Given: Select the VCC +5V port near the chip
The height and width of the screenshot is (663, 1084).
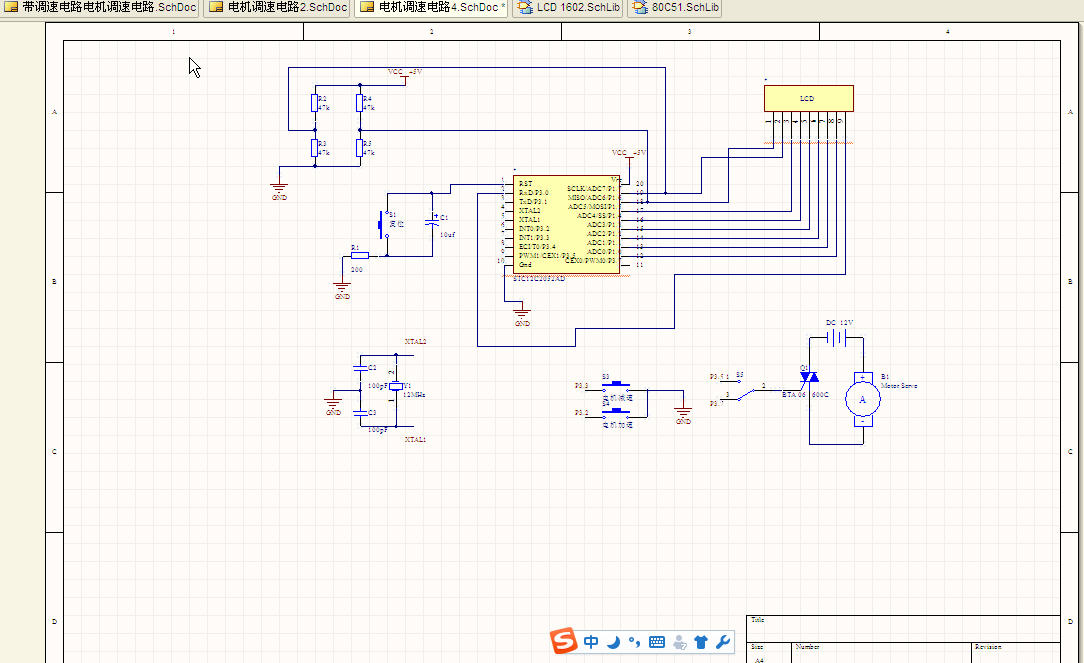Looking at the screenshot, I should tap(629, 156).
